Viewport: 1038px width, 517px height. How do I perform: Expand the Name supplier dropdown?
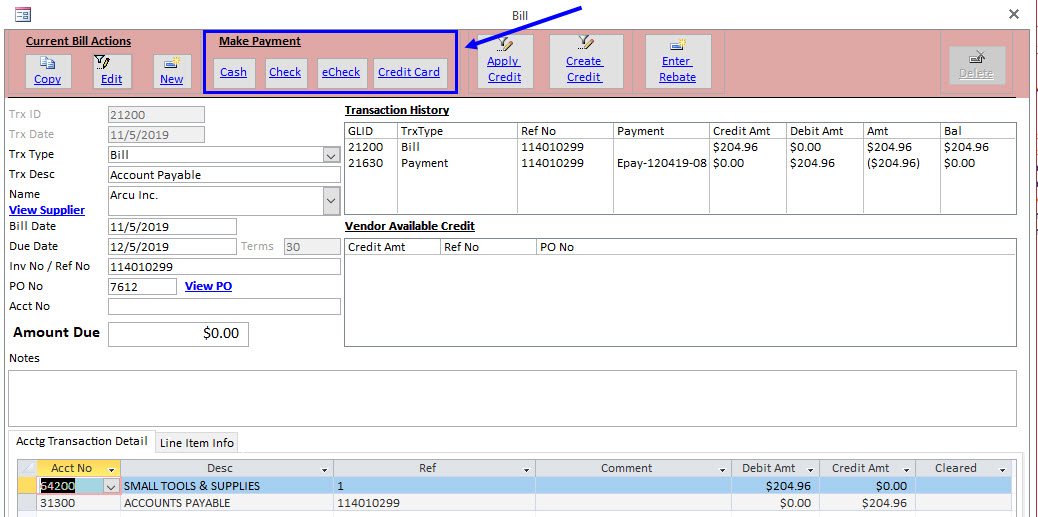point(331,201)
